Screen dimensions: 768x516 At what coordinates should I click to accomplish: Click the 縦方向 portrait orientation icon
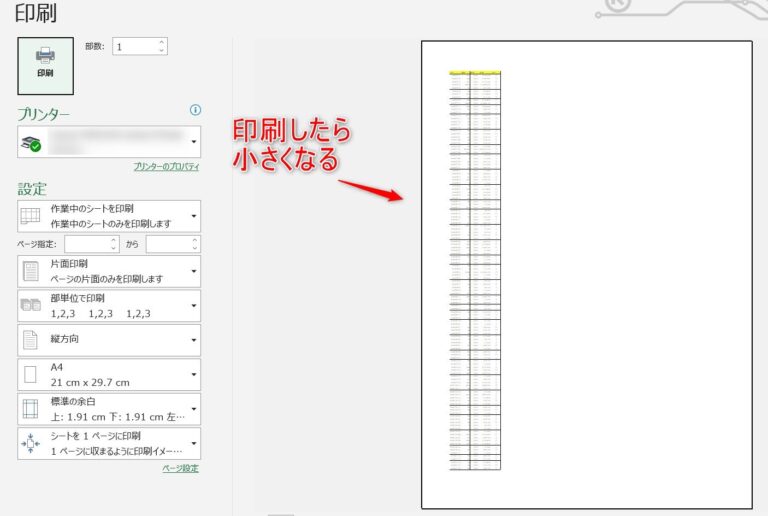point(30,340)
